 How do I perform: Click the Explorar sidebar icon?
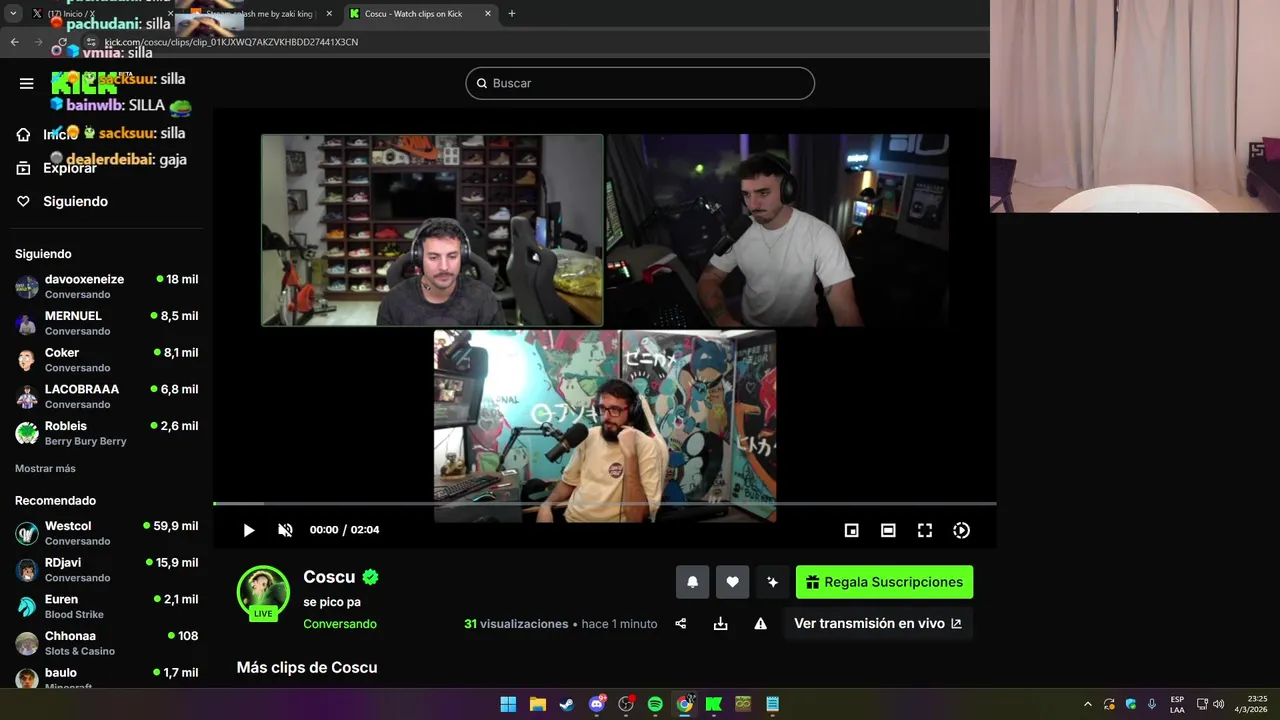[24, 168]
